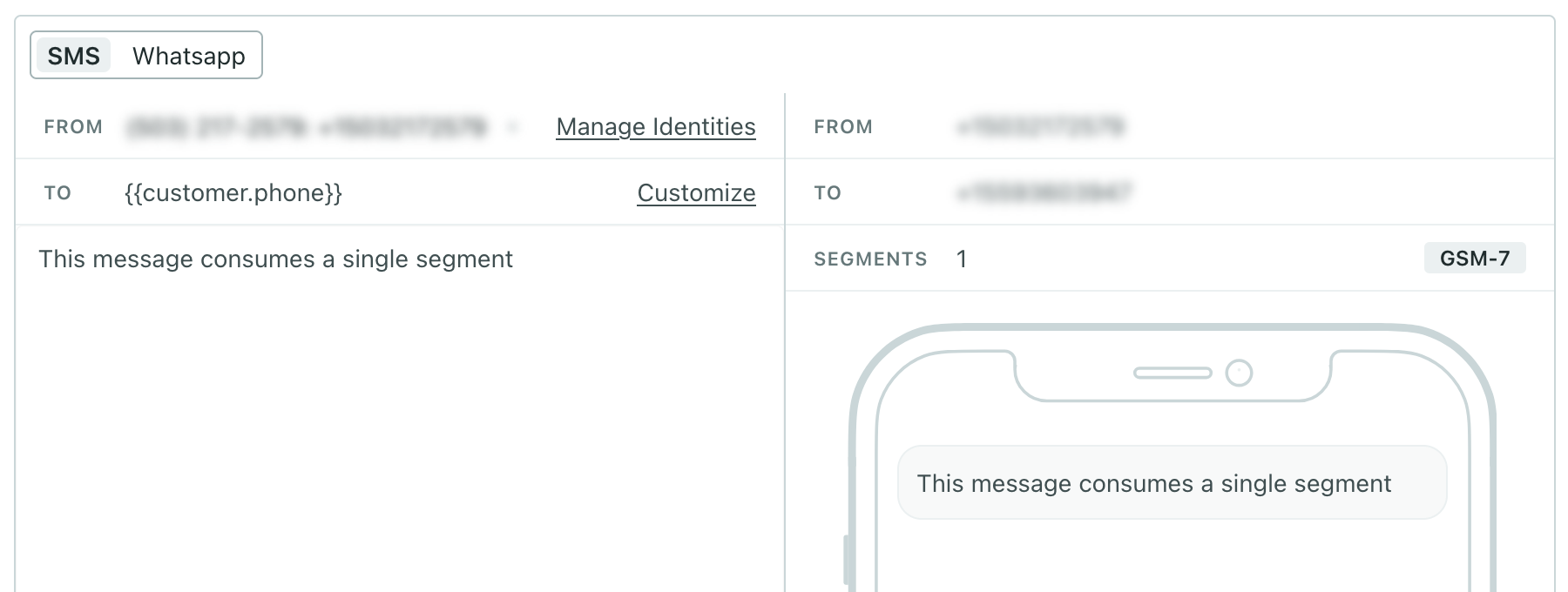Click the phone camera circle icon

tap(1238, 373)
